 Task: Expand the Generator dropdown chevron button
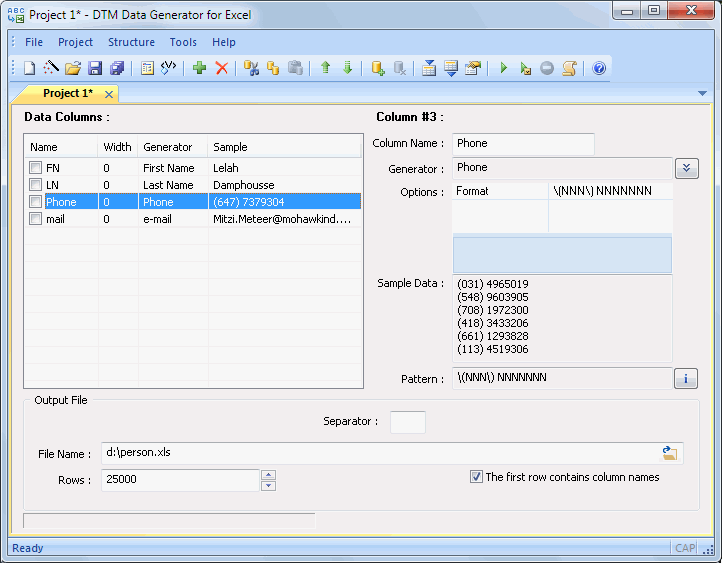coord(687,168)
